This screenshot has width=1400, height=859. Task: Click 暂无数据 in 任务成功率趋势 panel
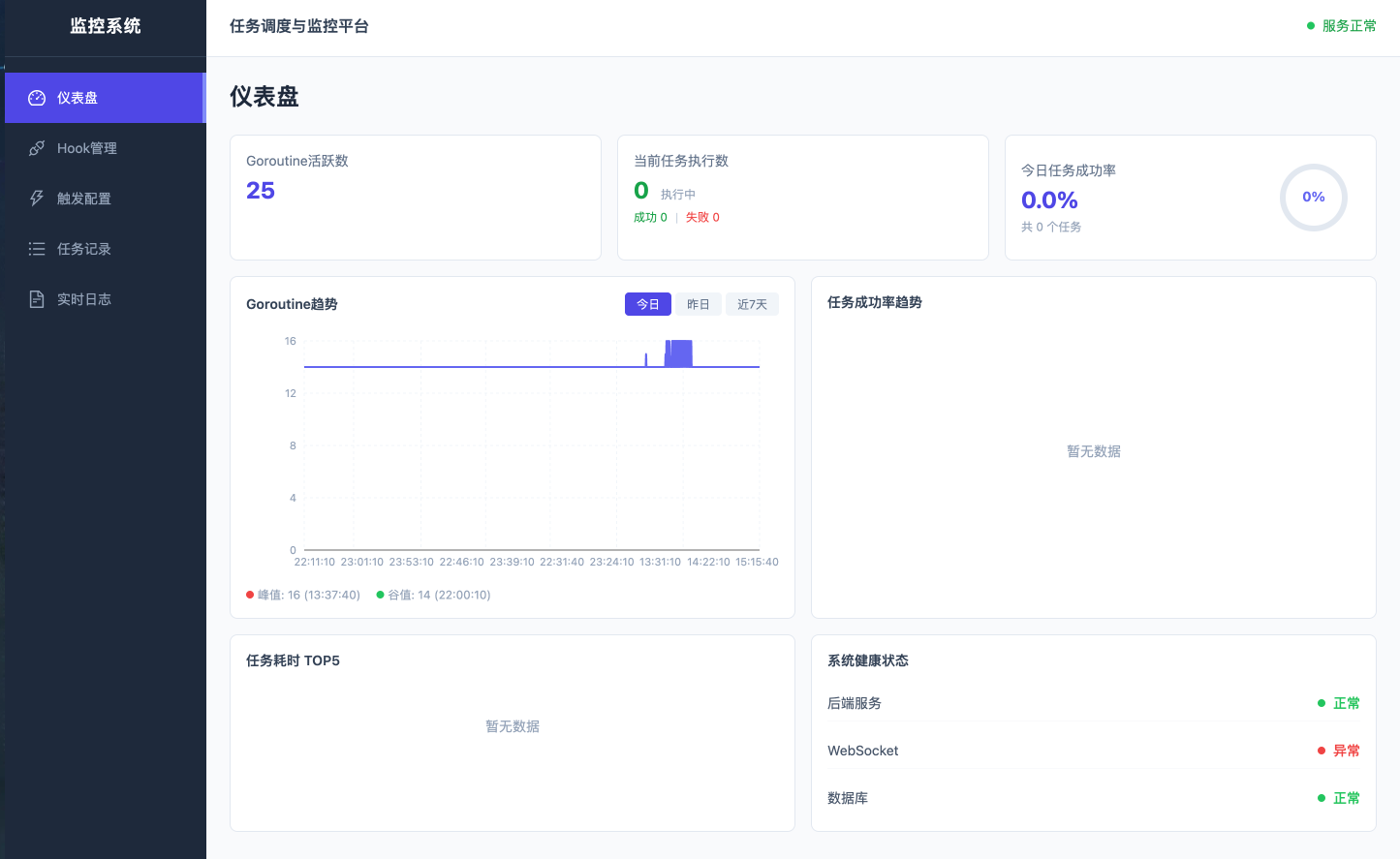(1094, 451)
